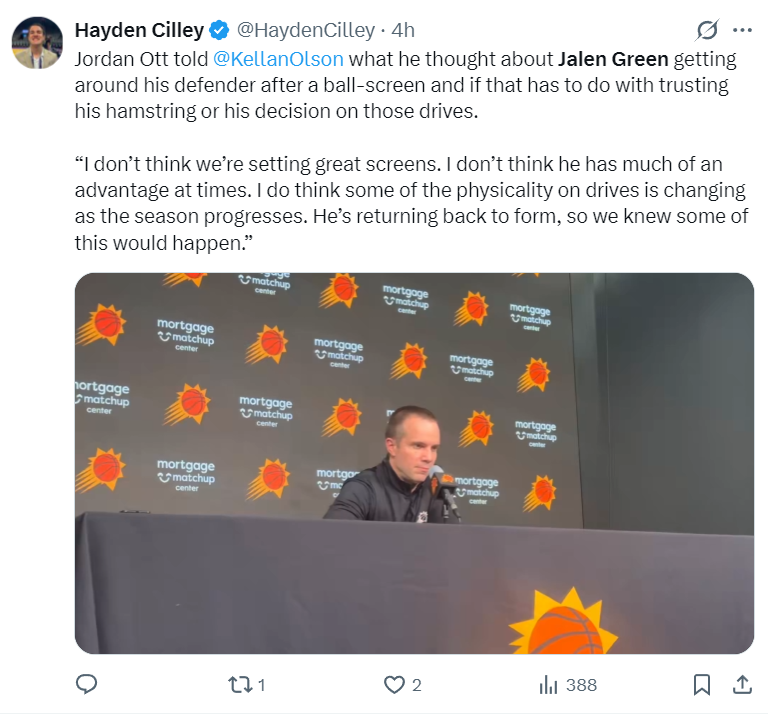Viewport: 768px width, 715px height.
Task: Click the retweet count of 1
Action: pyautogui.click(x=262, y=685)
